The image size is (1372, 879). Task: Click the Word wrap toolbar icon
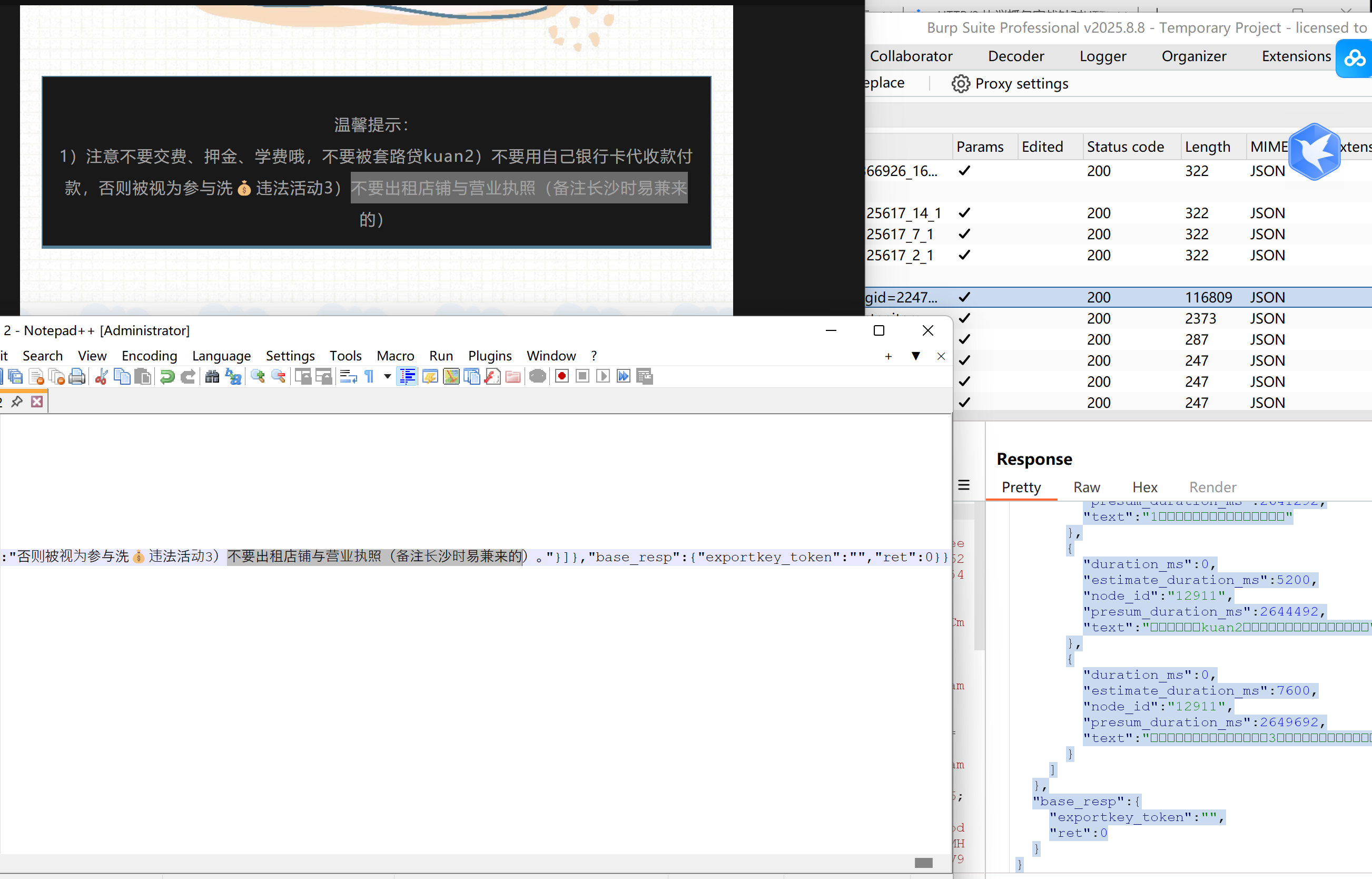348,377
